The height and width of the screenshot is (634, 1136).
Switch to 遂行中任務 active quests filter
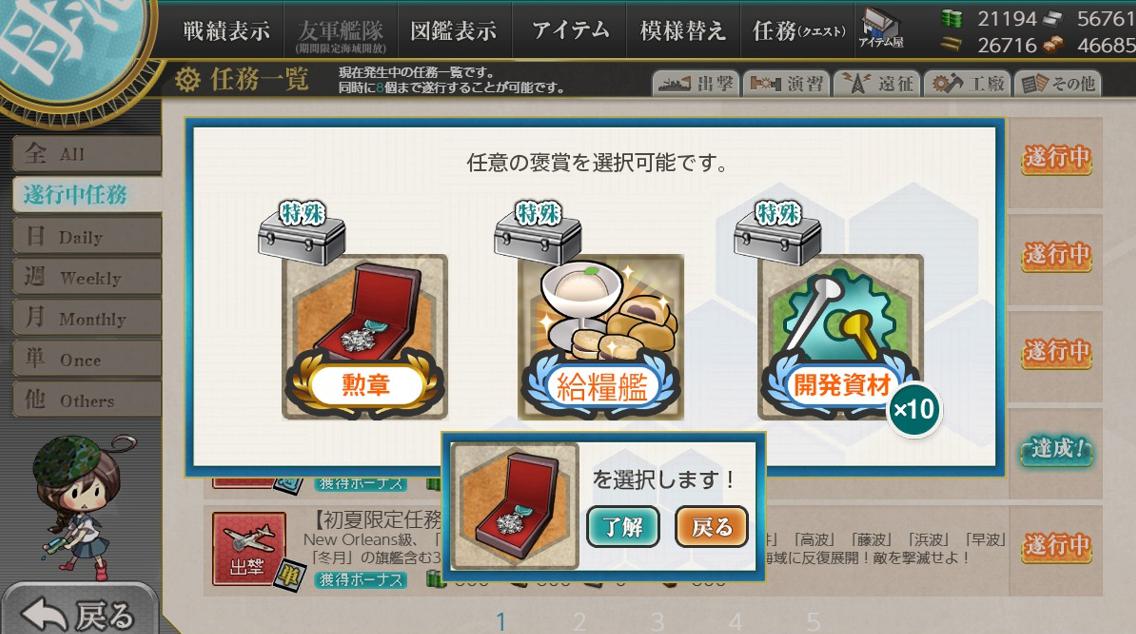(87, 194)
